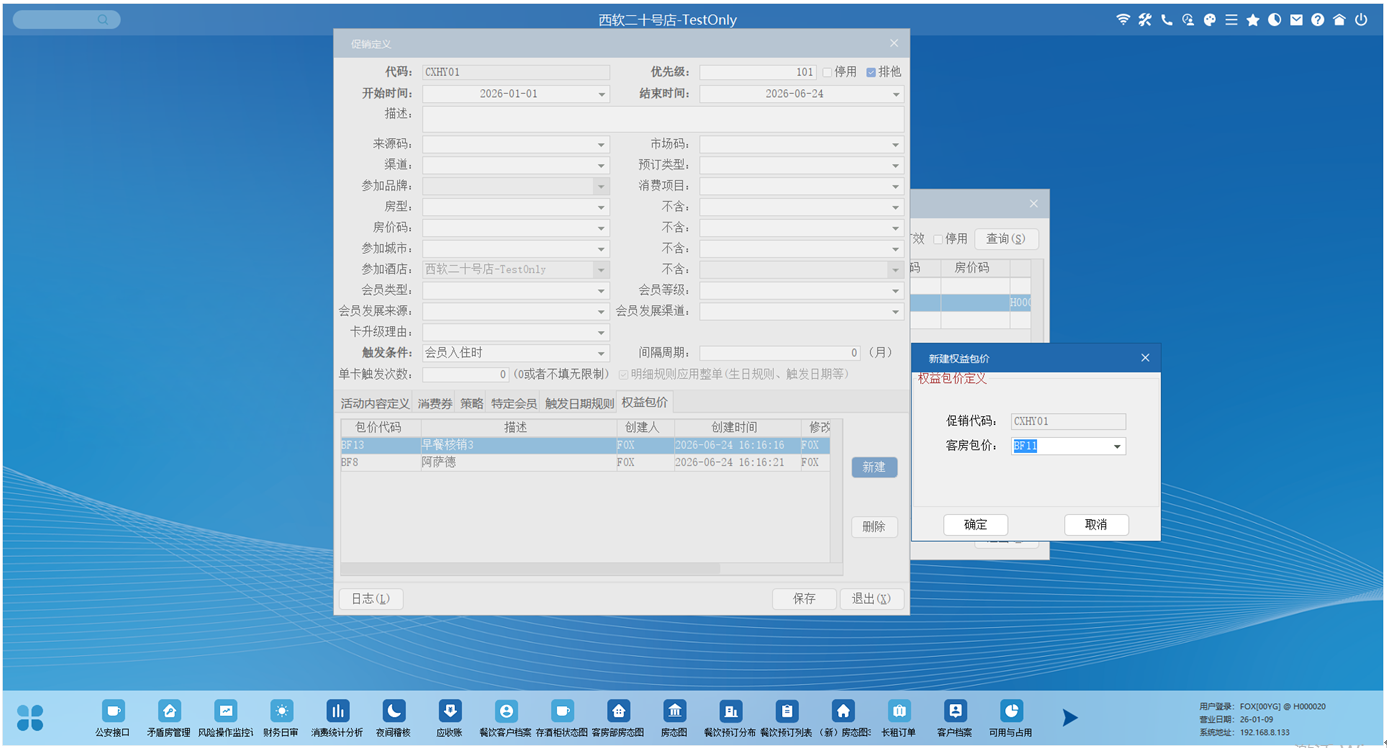The image size is (1387, 748).
Task: Toggle the 停用 checkbox in 促销定义
Action: [827, 72]
